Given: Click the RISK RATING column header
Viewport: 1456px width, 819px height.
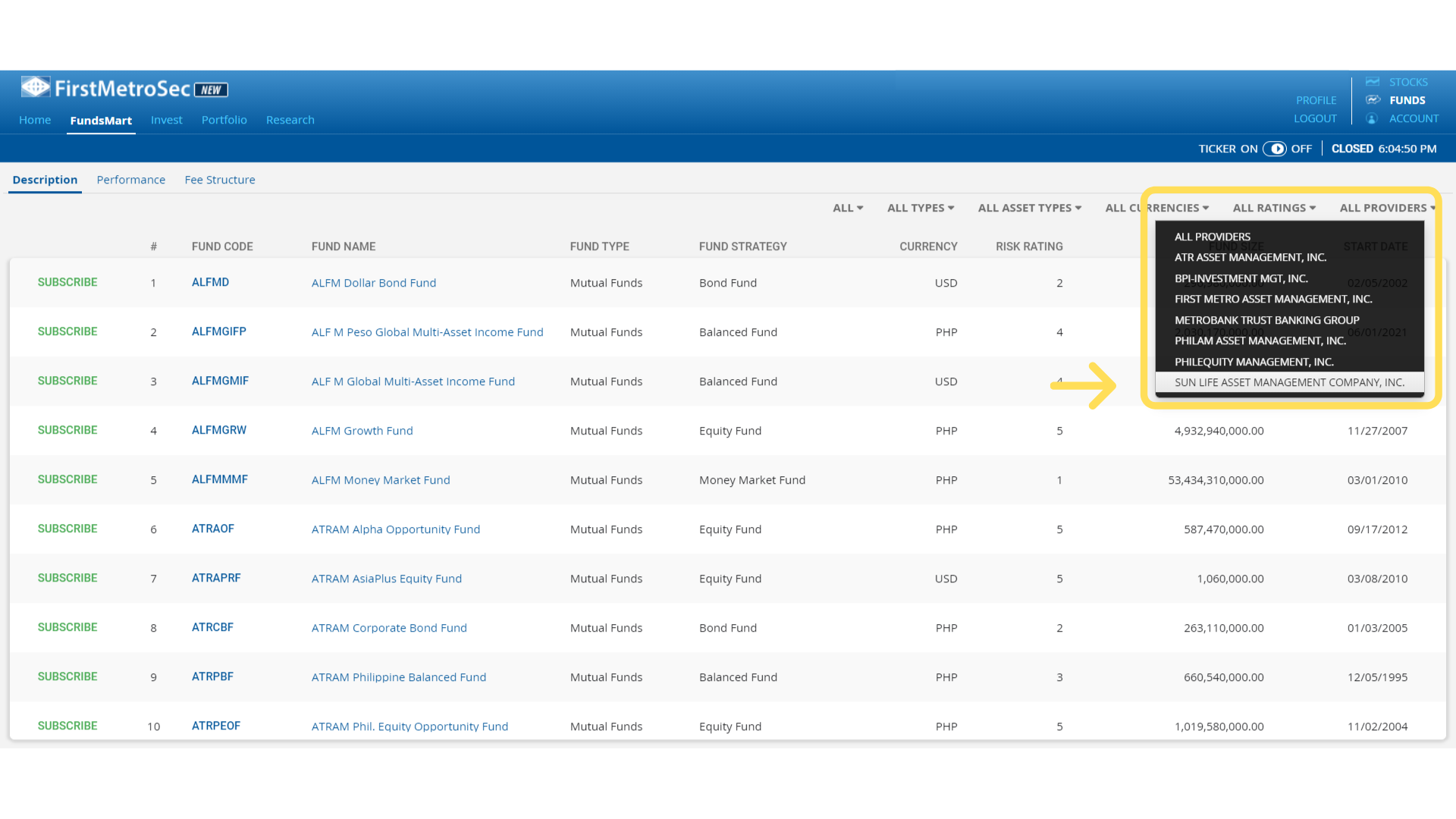Looking at the screenshot, I should [1029, 246].
